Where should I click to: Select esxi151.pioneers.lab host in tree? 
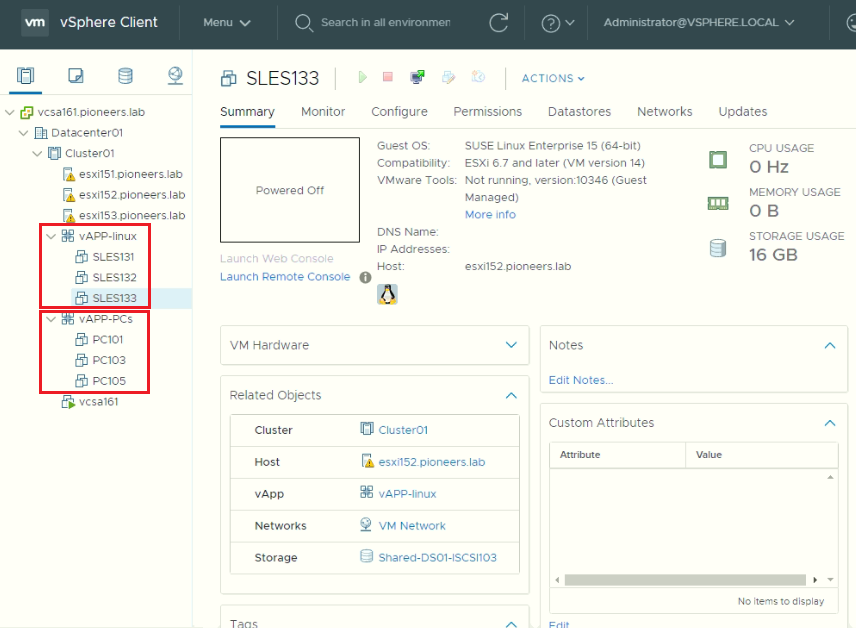tap(130, 174)
